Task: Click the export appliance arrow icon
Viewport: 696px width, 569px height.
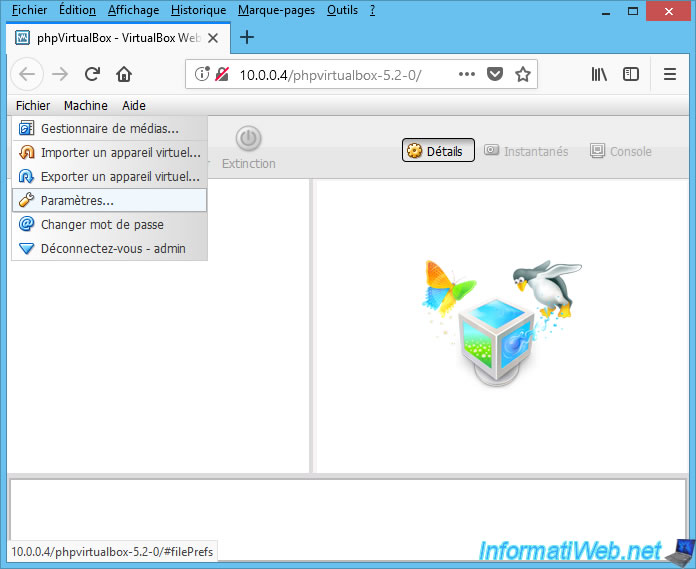Action: pos(26,177)
